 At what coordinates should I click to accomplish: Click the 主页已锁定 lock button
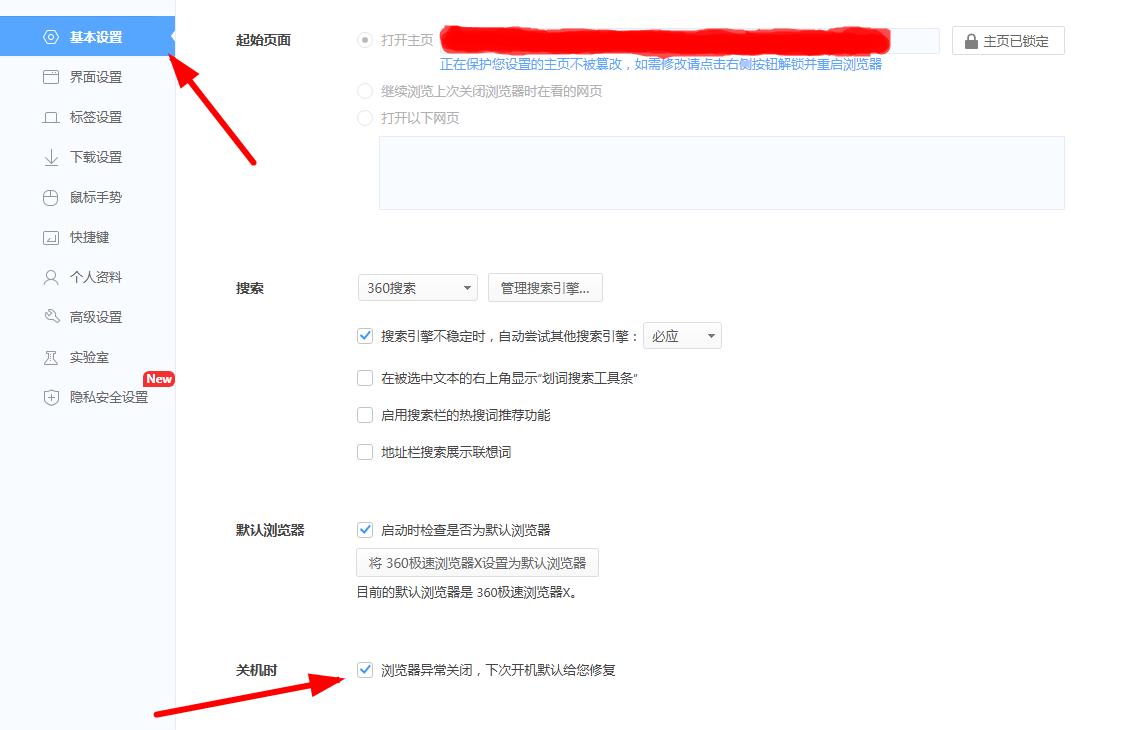coord(1007,41)
